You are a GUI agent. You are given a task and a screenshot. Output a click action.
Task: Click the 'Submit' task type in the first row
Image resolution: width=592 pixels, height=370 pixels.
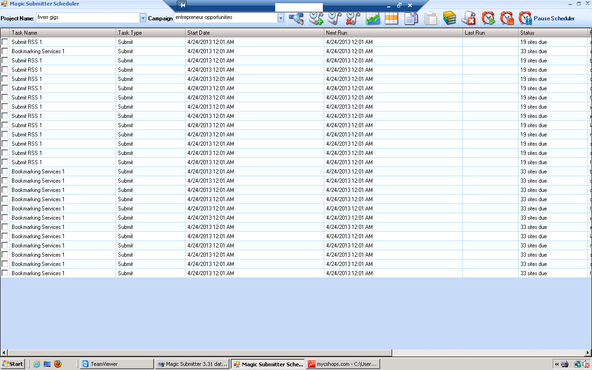125,42
